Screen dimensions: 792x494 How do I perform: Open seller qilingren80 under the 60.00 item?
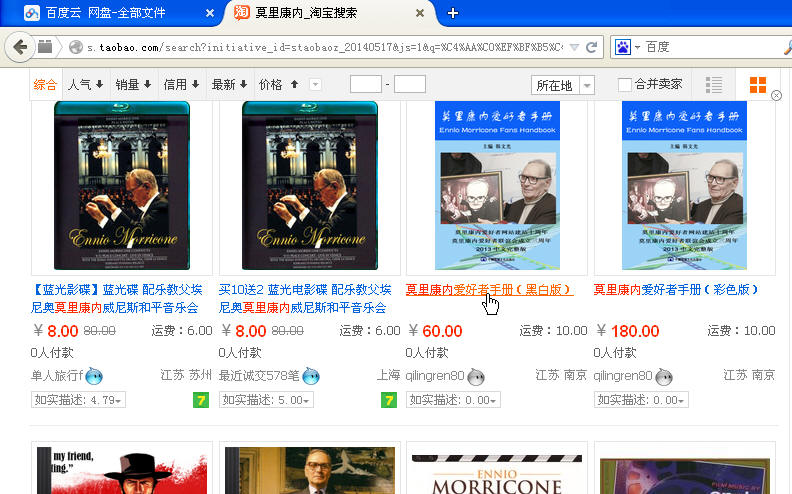435,376
